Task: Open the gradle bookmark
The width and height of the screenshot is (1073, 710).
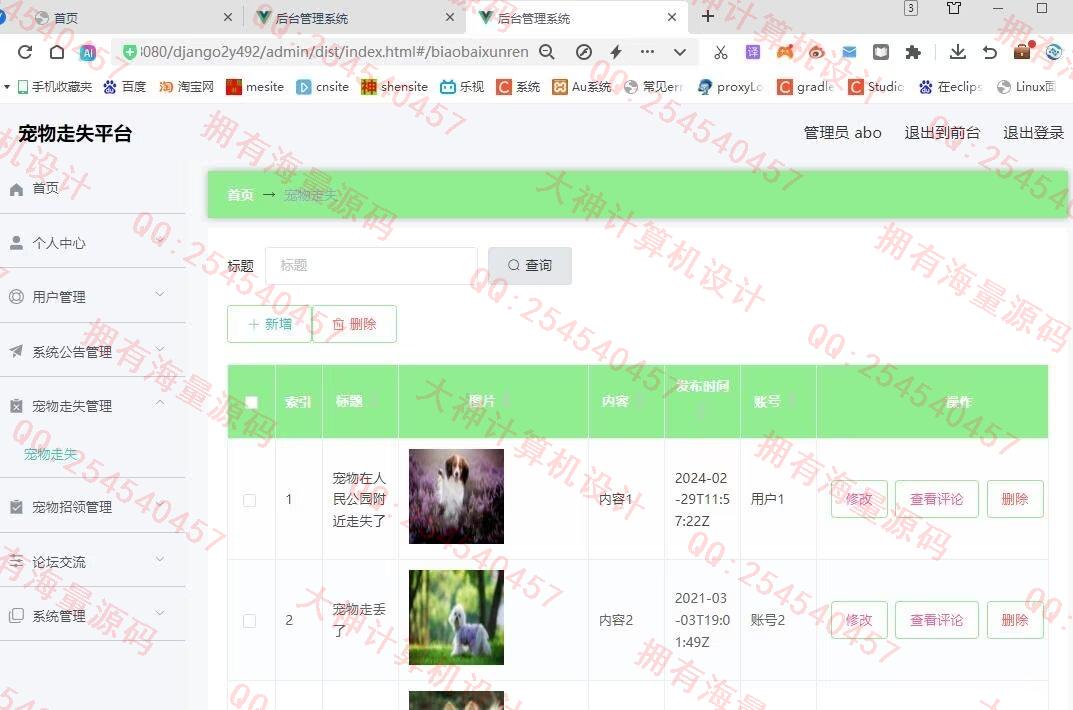Action: tap(805, 87)
